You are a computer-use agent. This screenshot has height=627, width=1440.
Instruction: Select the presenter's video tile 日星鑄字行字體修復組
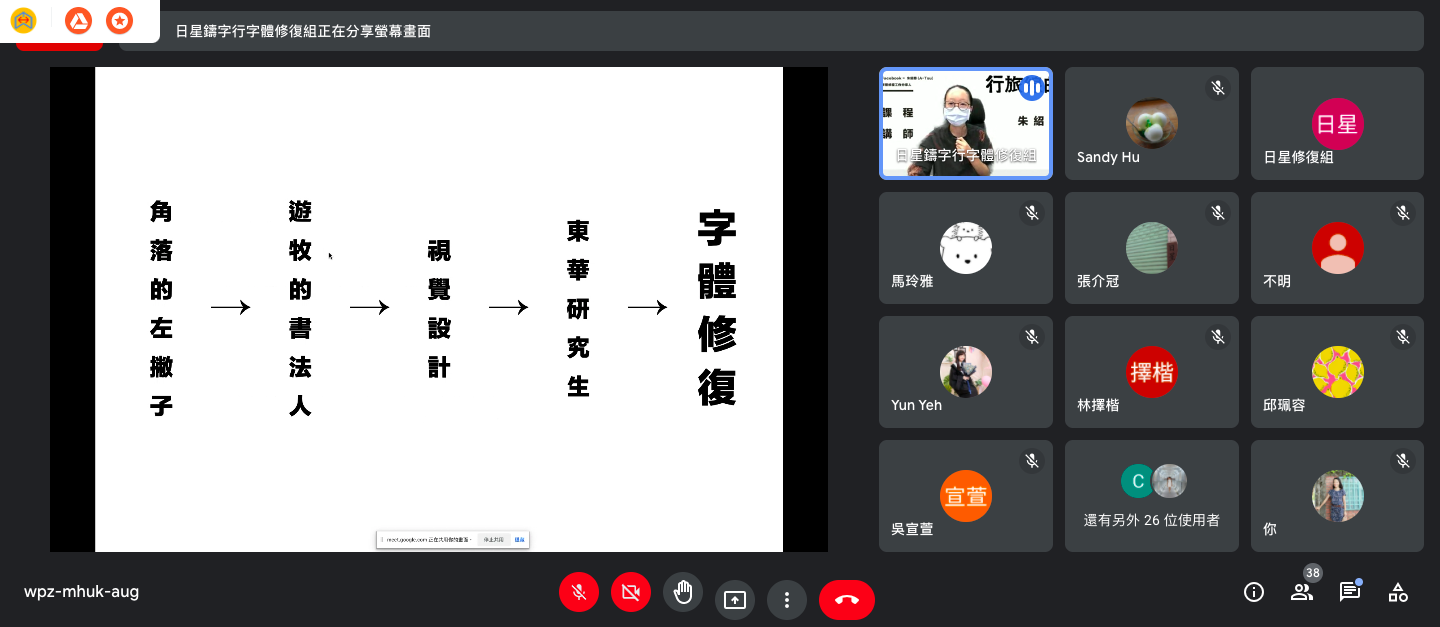pyautogui.click(x=965, y=124)
